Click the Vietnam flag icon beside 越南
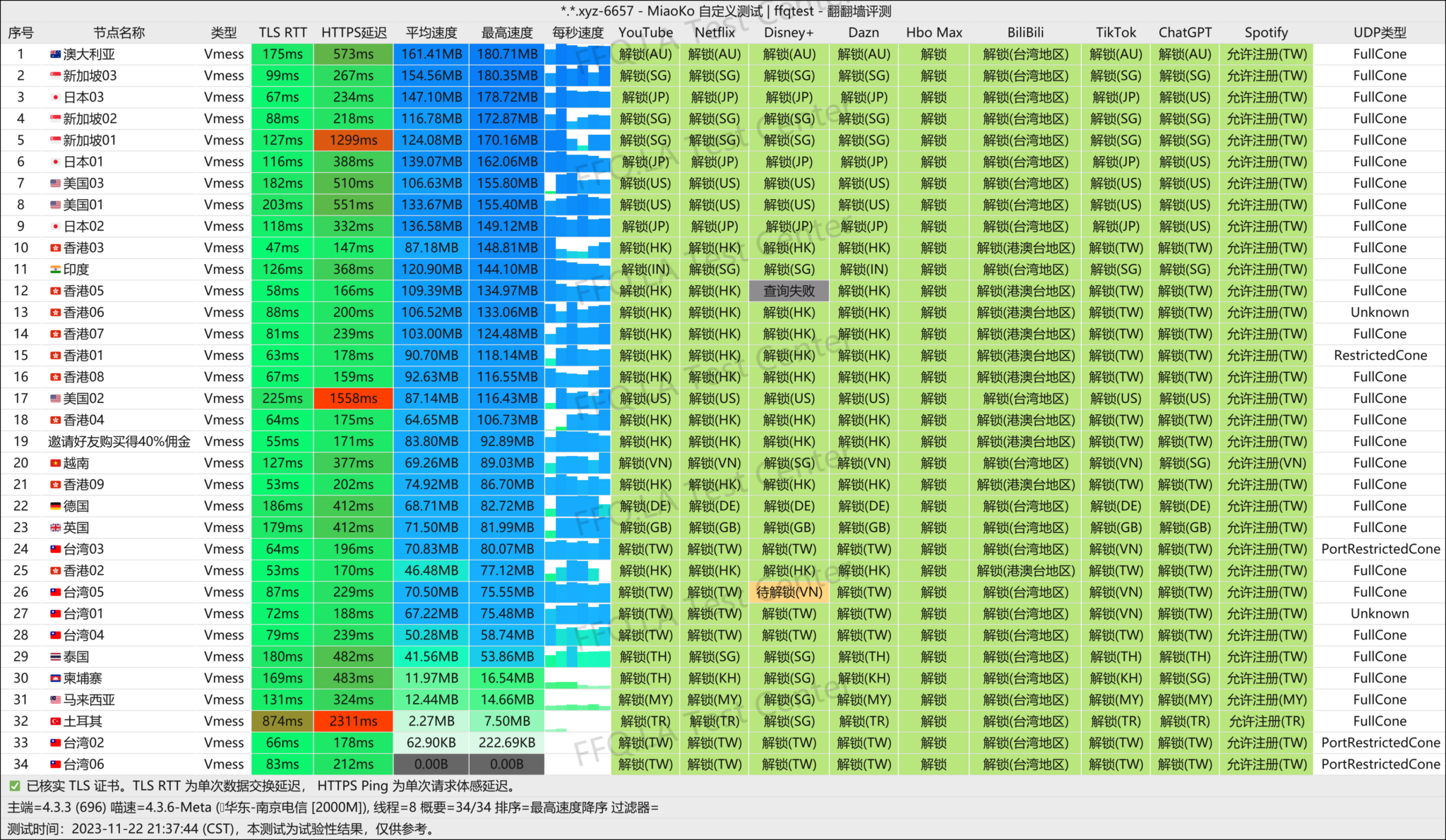Screen dimensions: 1446x840 pyautogui.click(x=55, y=463)
